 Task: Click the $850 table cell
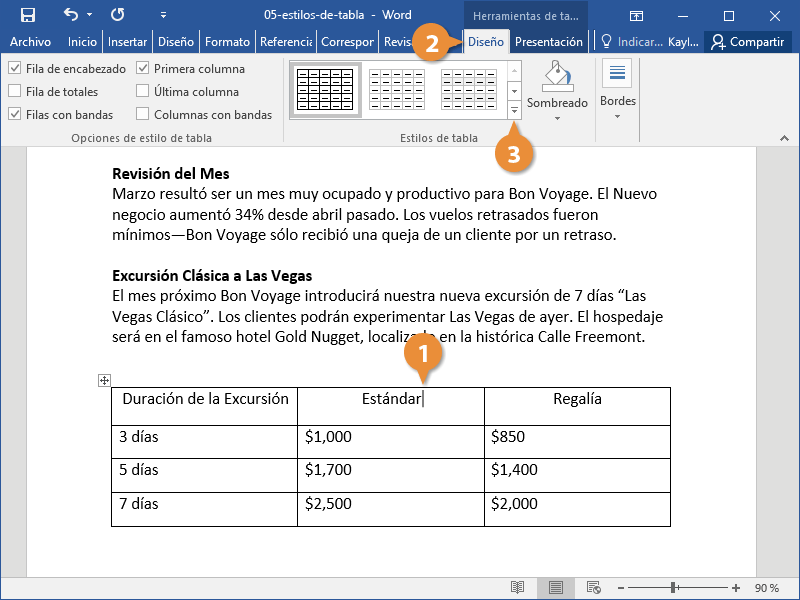pyautogui.click(x=577, y=442)
